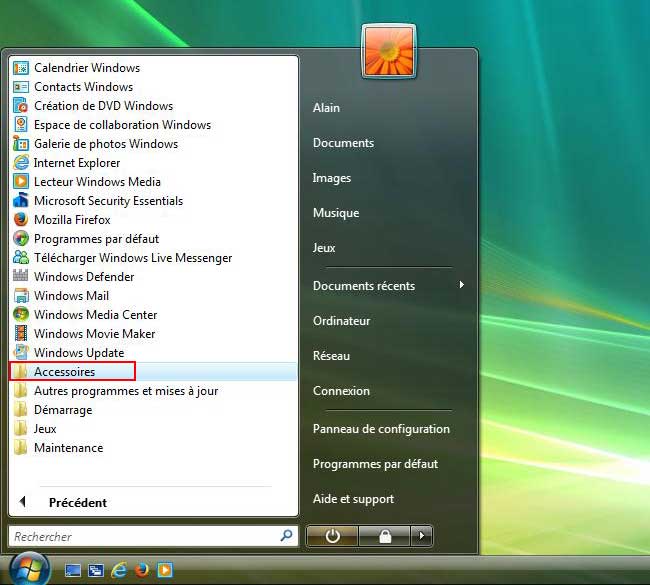Open Panneau de configuration
Screen dimensions: 650x585
(381, 429)
